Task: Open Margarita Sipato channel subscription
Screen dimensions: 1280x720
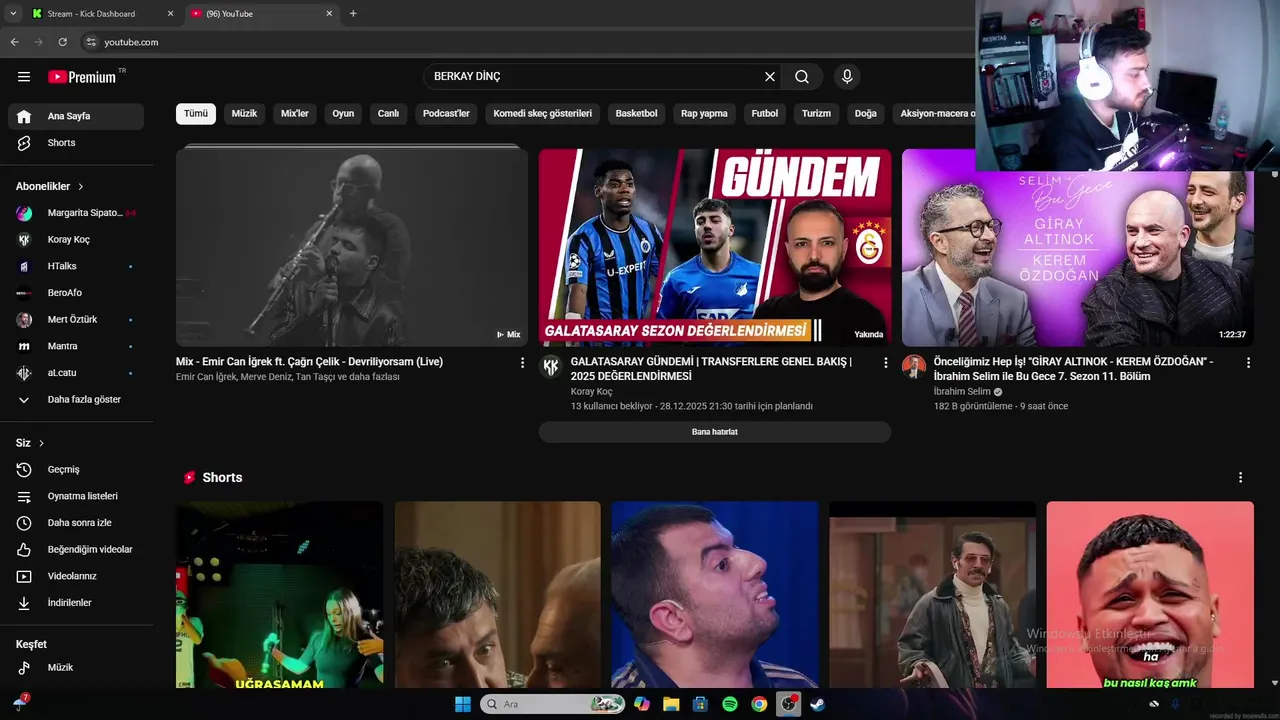Action: point(76,213)
